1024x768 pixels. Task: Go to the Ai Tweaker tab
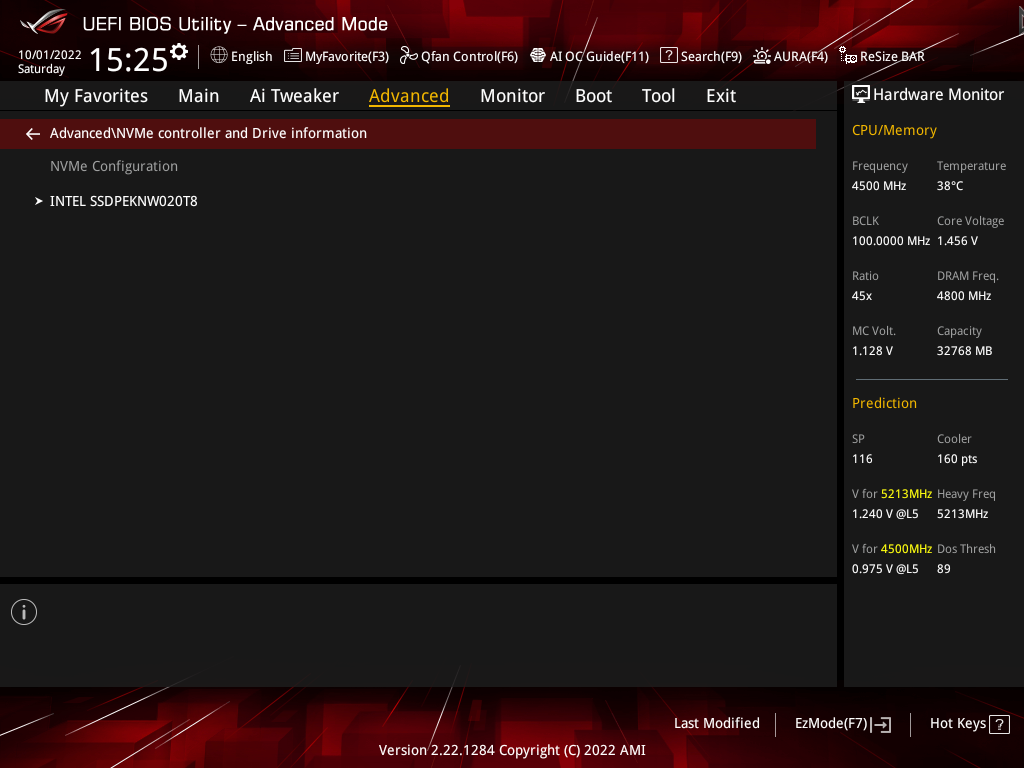point(294,96)
